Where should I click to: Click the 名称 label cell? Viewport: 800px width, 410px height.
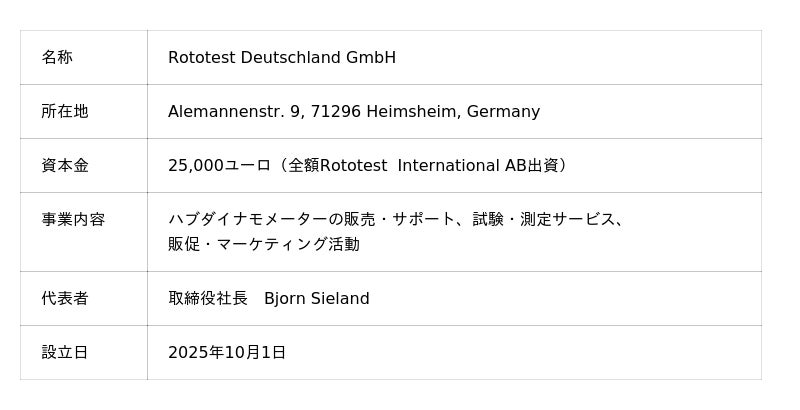coord(57,58)
